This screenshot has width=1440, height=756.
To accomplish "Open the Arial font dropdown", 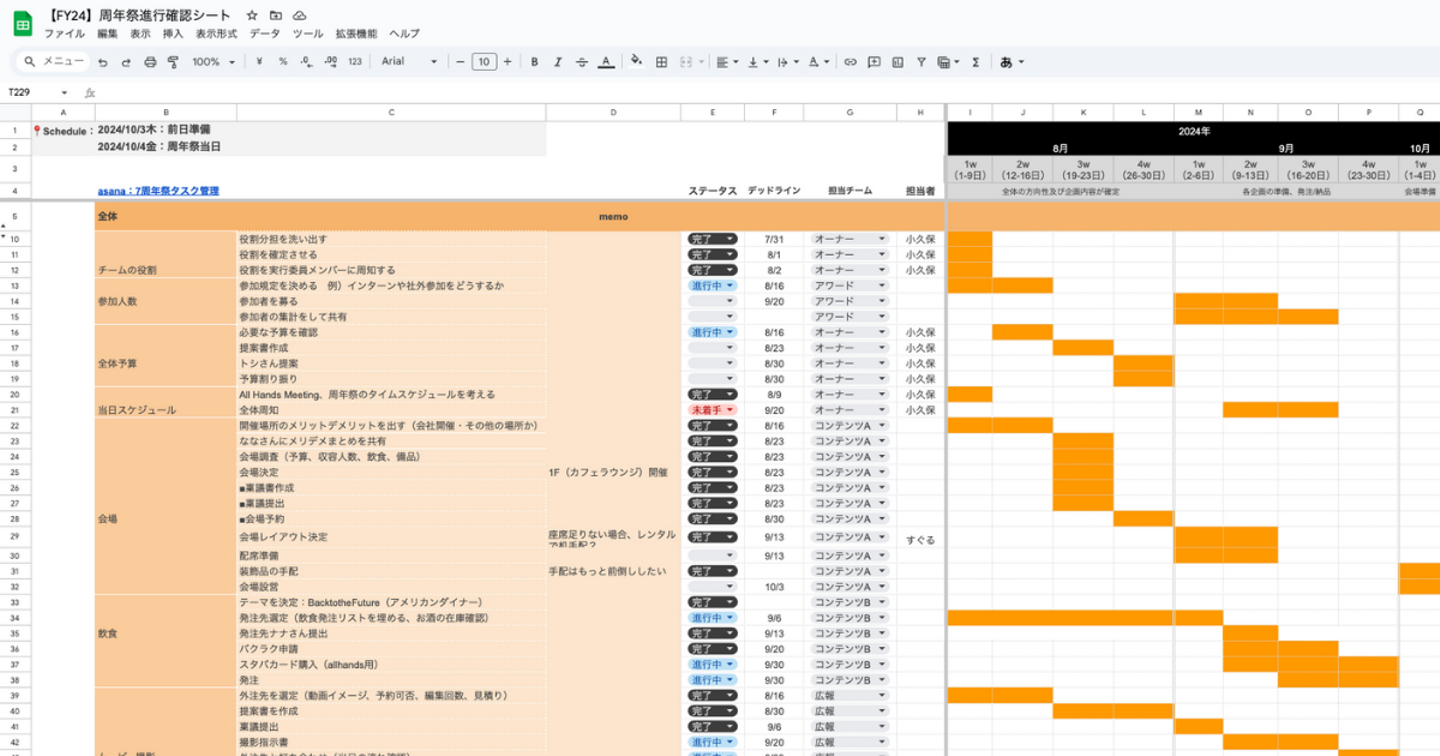I will [409, 62].
